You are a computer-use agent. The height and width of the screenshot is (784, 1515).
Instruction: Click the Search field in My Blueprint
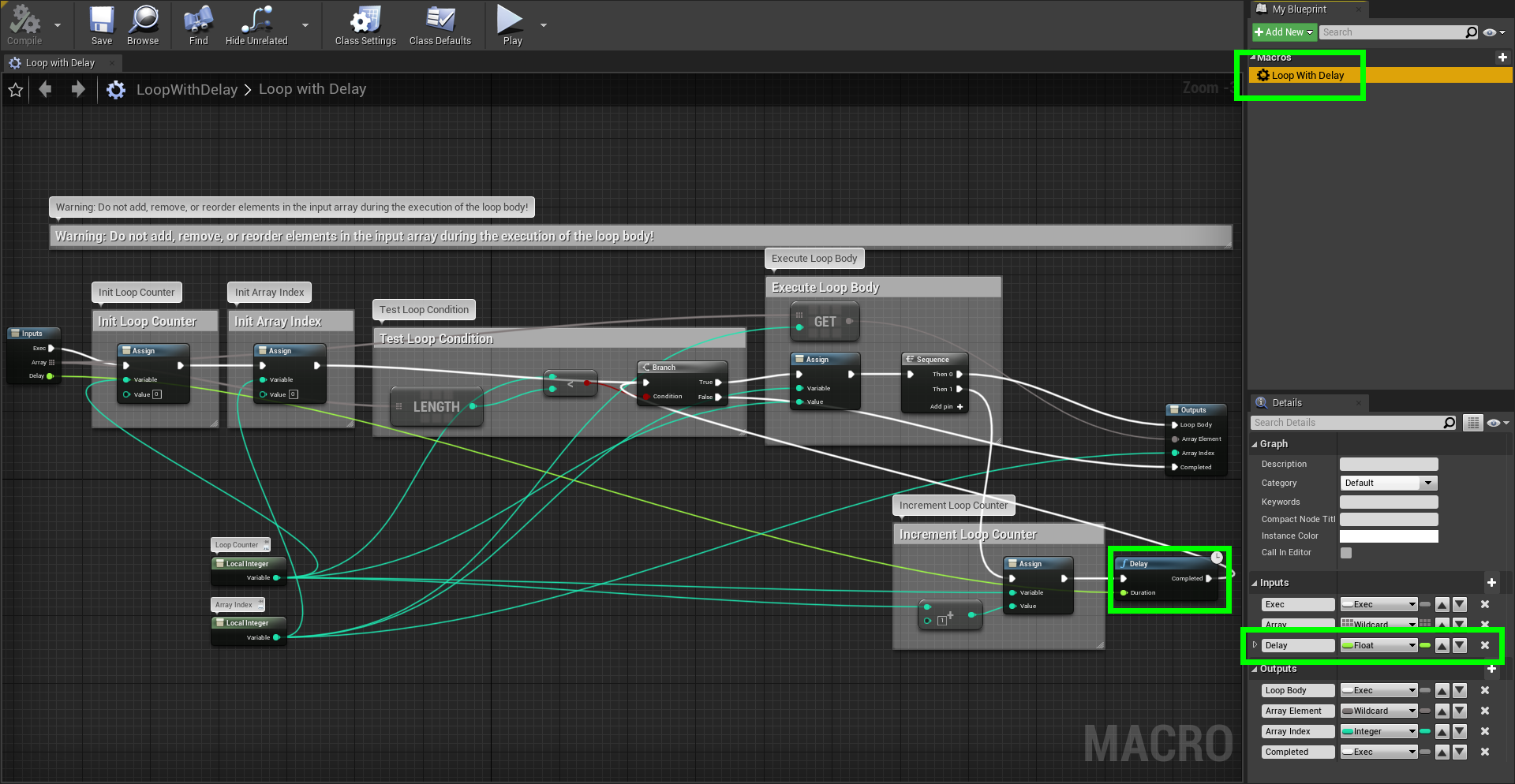(x=1393, y=32)
